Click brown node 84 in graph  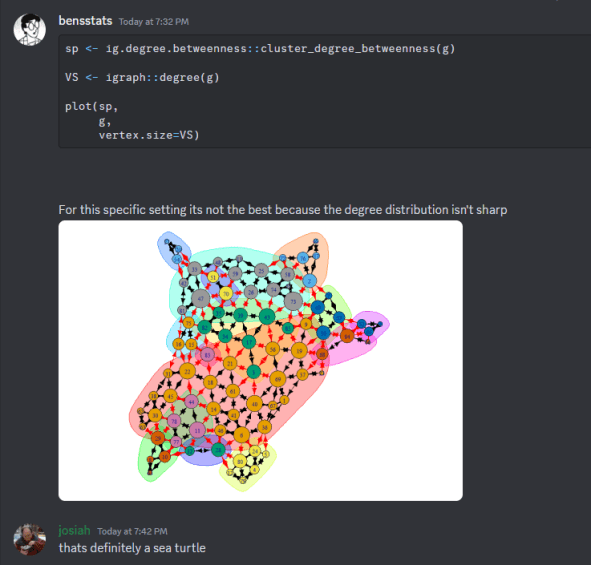tap(347, 336)
